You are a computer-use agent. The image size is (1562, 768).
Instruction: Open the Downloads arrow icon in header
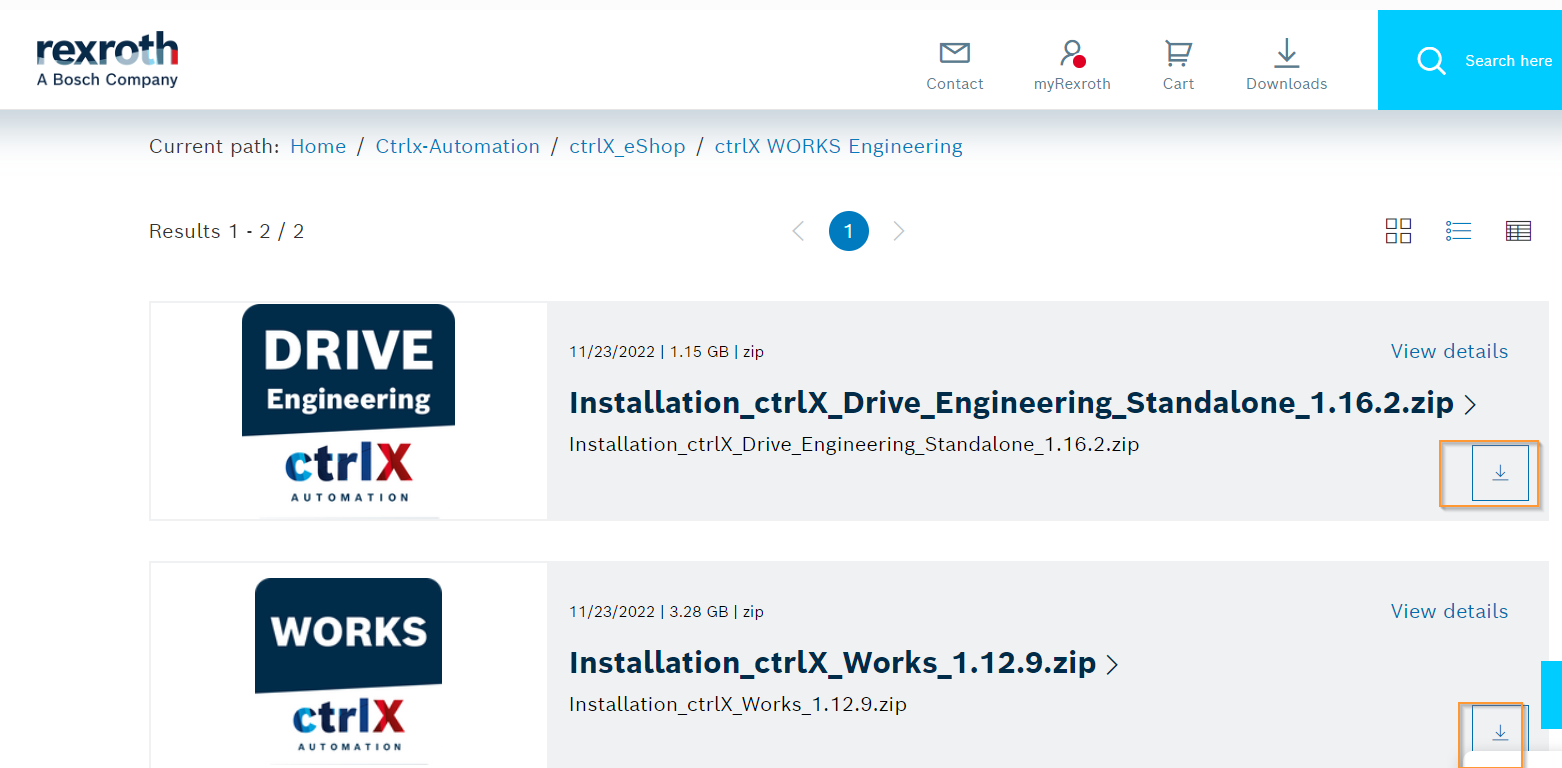(x=1287, y=53)
